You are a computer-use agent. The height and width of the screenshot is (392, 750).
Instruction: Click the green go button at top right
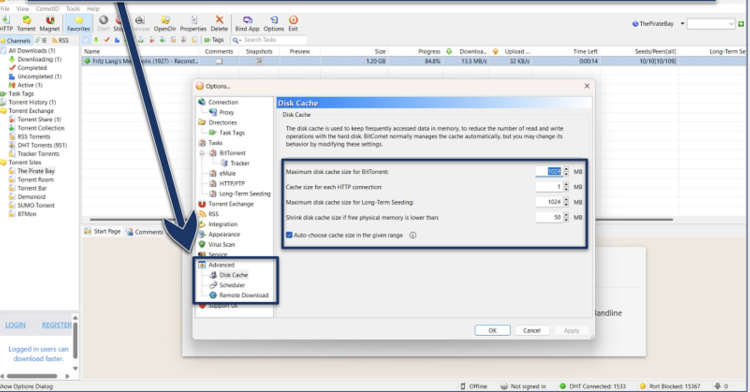point(741,24)
